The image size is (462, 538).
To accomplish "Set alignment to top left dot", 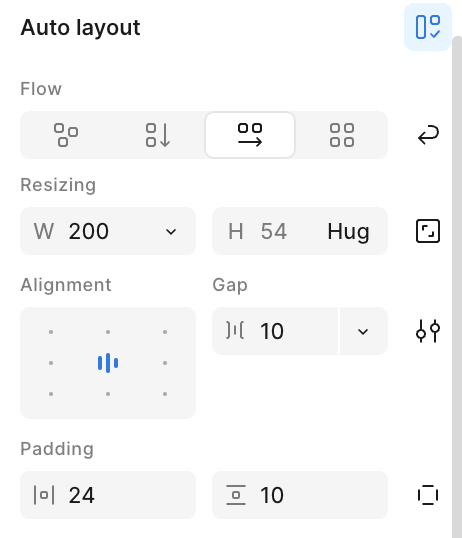I will (x=51, y=332).
